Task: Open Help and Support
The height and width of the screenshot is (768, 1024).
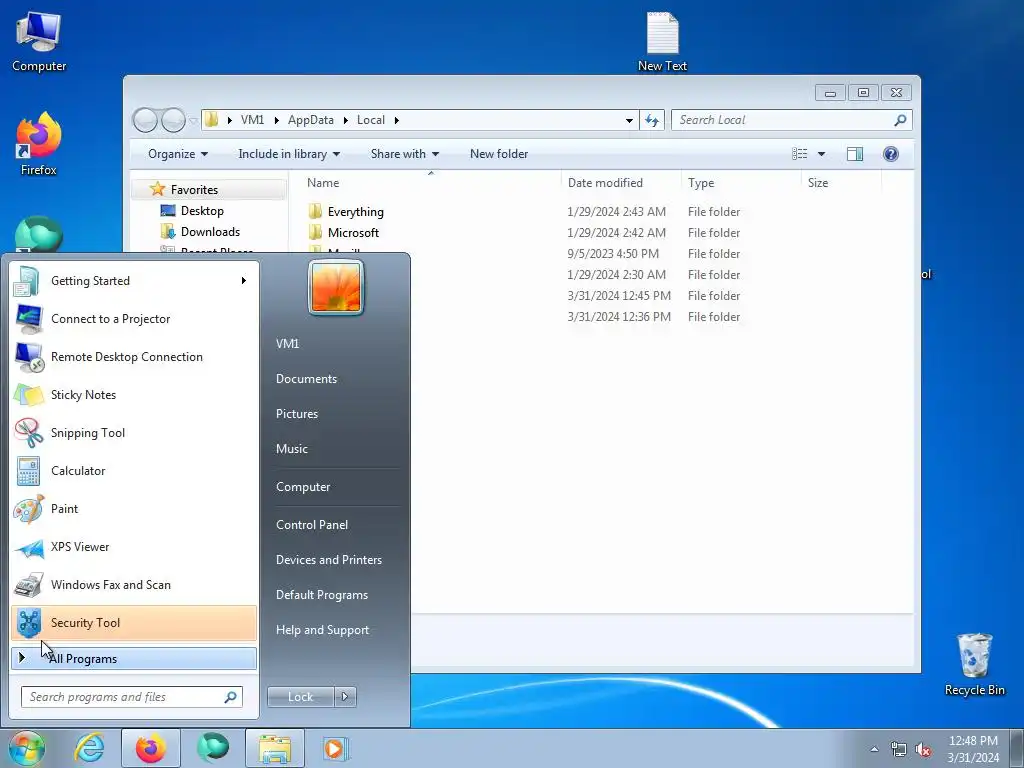Action: coord(322,630)
